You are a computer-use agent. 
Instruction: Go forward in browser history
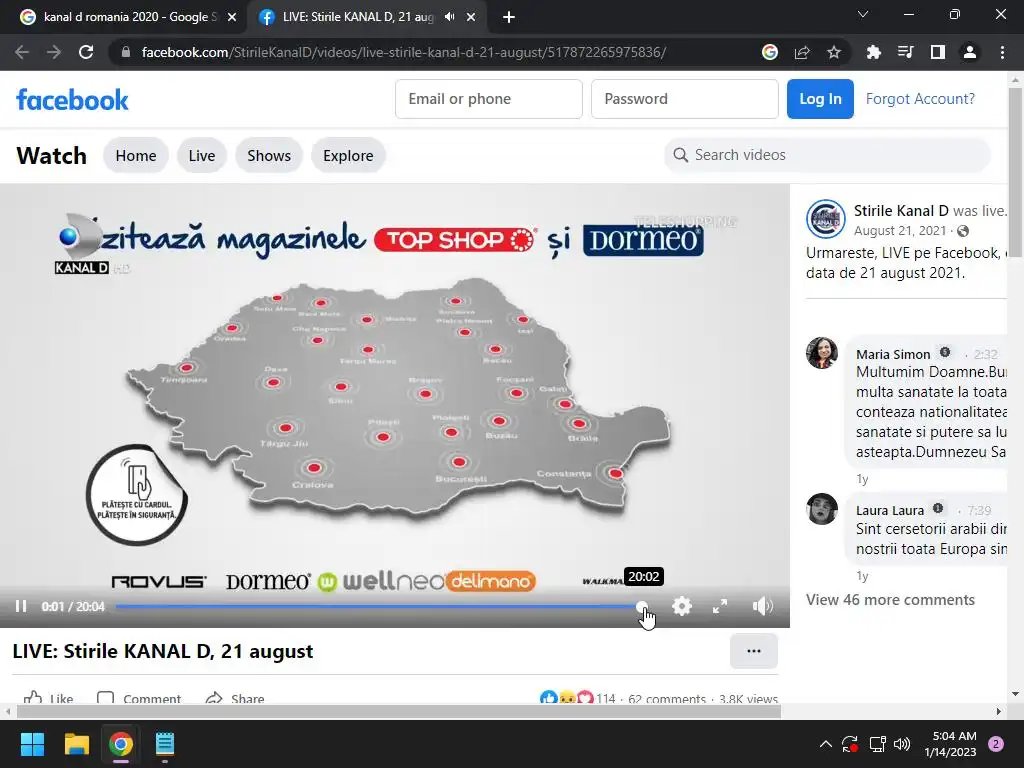[x=54, y=52]
